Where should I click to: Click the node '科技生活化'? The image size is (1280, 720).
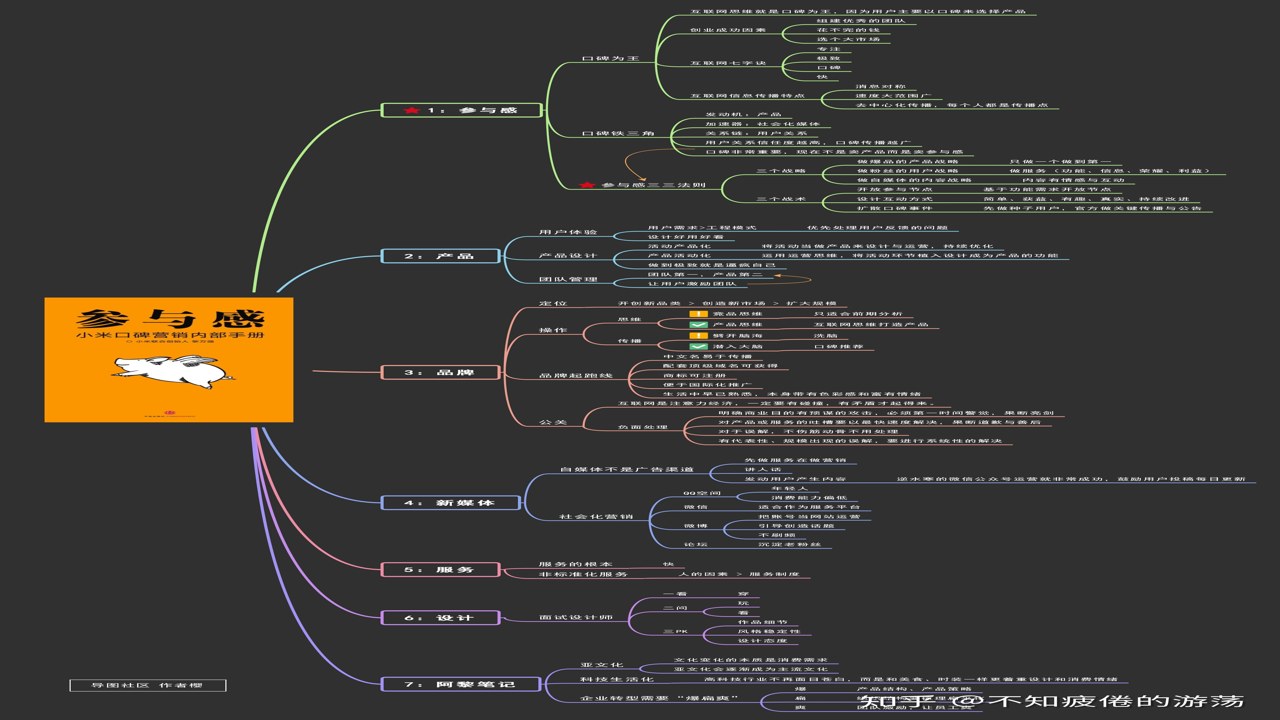click(x=617, y=679)
